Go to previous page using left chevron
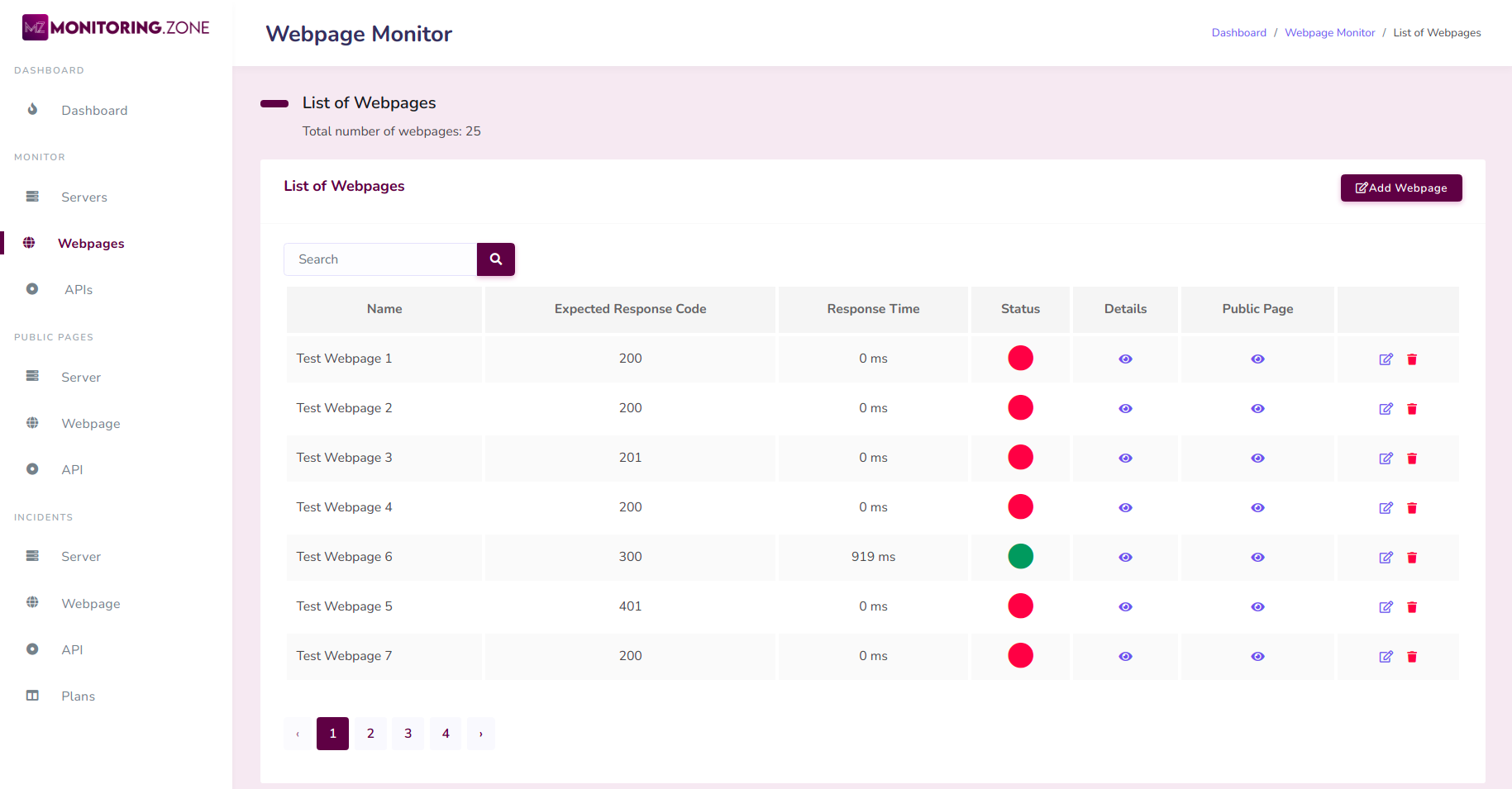 pyautogui.click(x=298, y=734)
